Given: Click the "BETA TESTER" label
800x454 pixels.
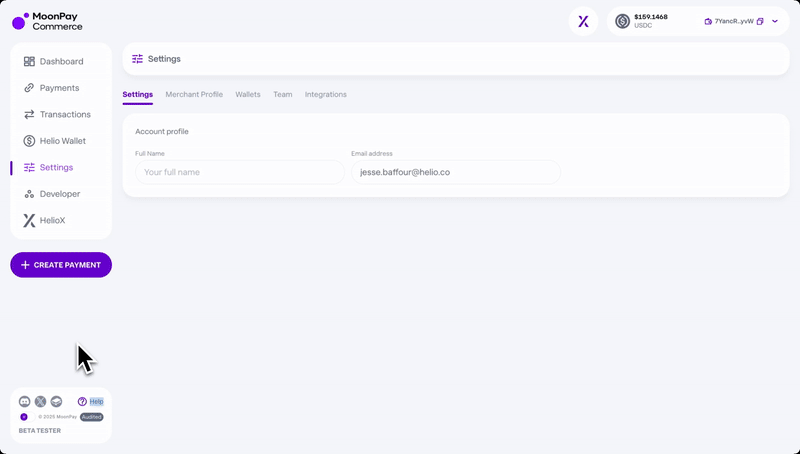Looking at the screenshot, I should 40,431.
